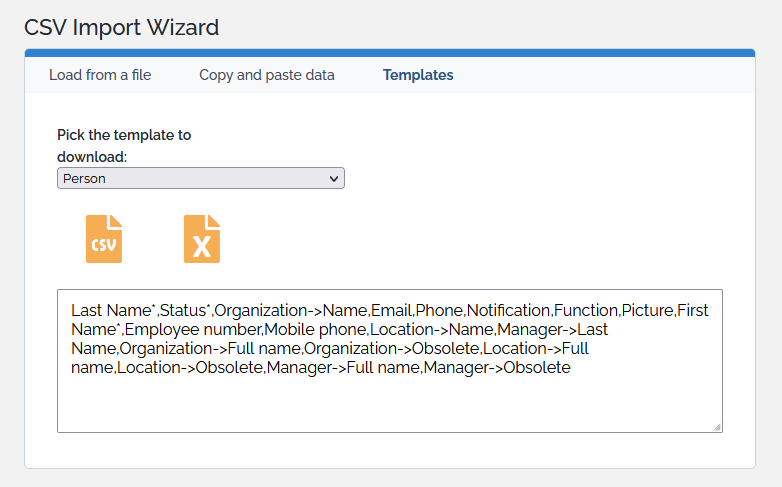782x487 pixels.
Task: Switch to the Load from a file tab
Action: [100, 75]
